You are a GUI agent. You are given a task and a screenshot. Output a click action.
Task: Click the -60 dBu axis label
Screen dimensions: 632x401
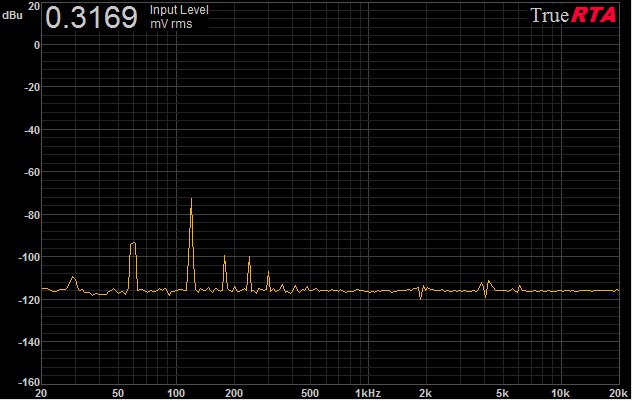pyautogui.click(x=32, y=172)
